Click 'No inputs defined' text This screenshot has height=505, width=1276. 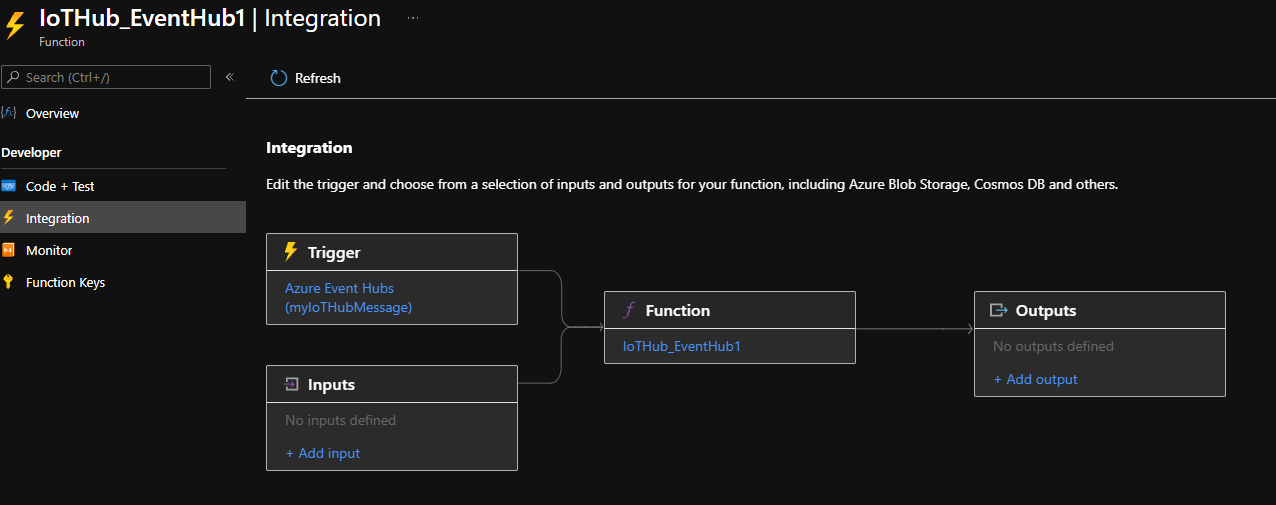pyautogui.click(x=340, y=420)
